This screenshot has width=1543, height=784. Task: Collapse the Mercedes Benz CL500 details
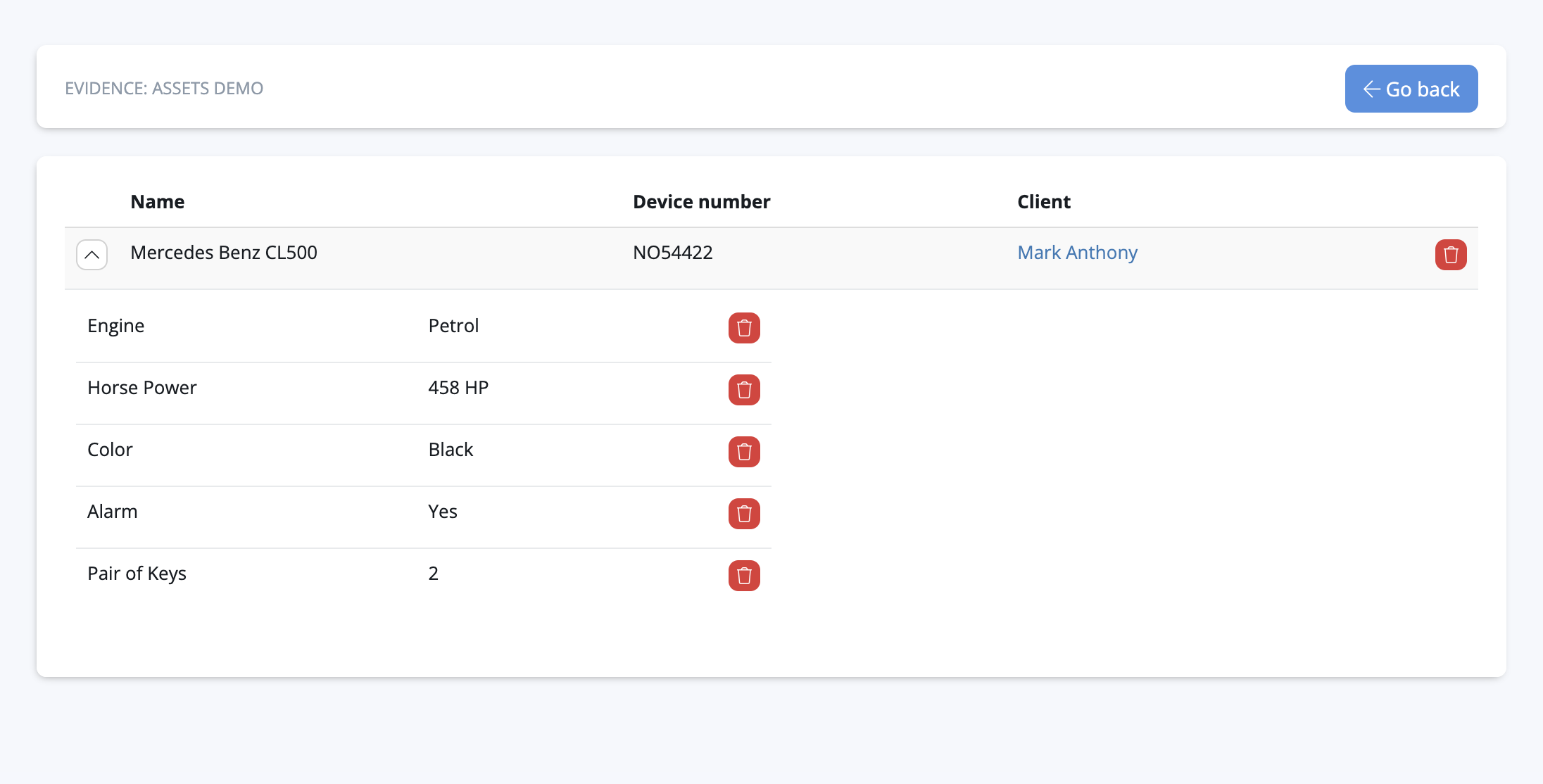click(x=92, y=255)
